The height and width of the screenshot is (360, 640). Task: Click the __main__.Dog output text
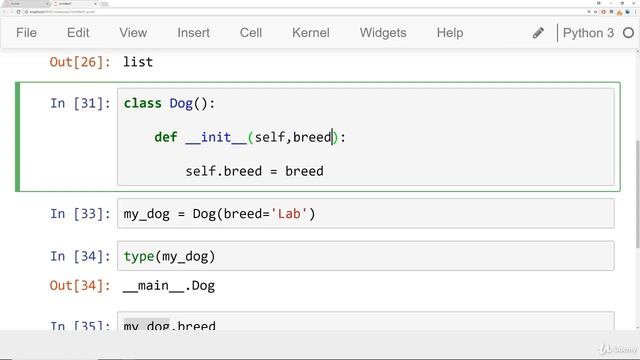[169, 286]
